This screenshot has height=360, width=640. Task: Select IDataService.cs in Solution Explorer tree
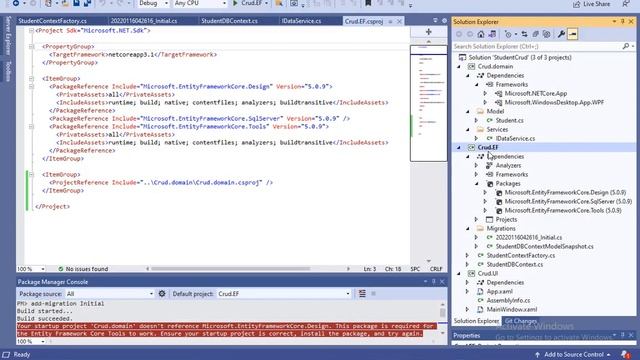tap(515, 138)
